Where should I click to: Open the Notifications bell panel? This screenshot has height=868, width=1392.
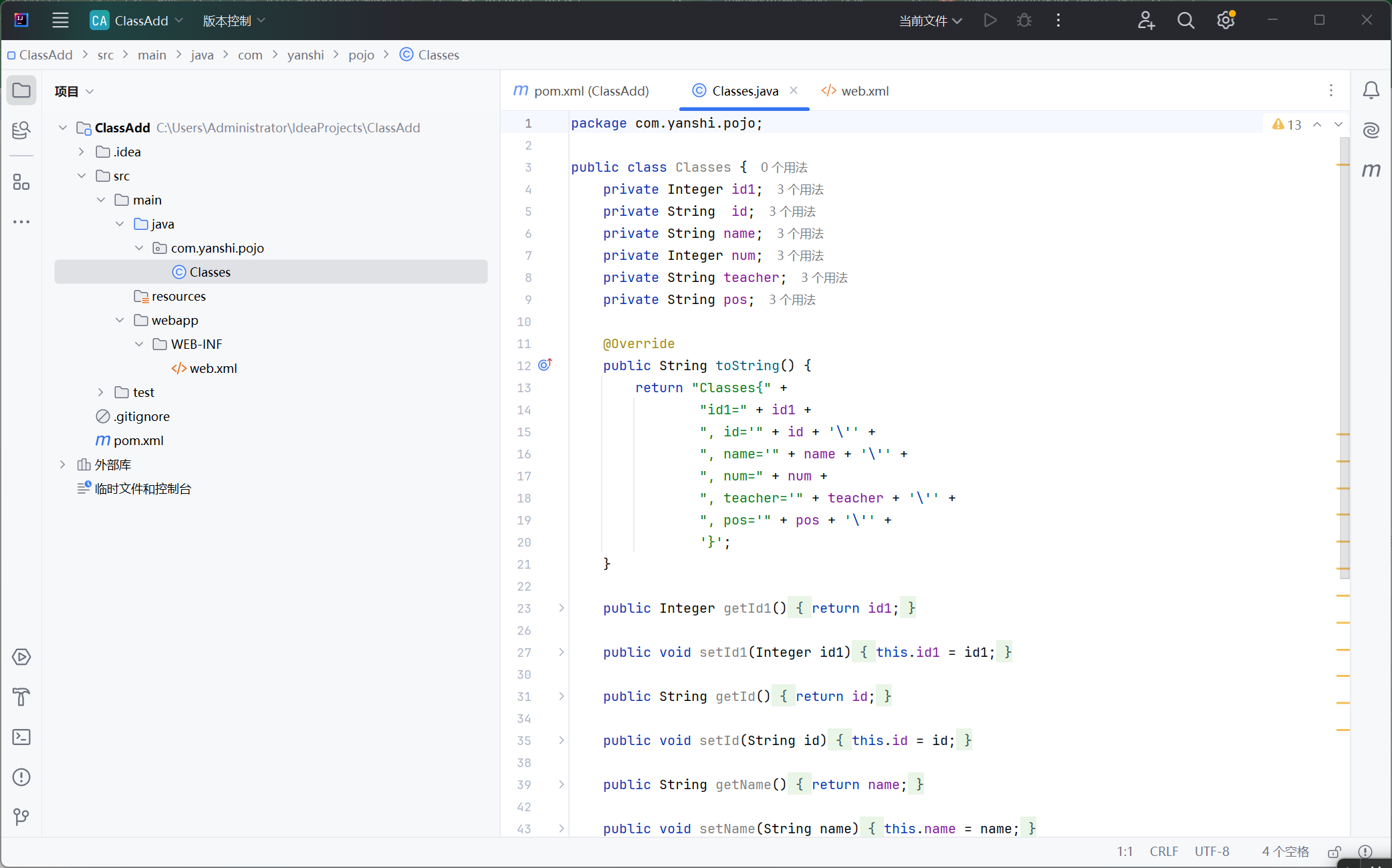[x=1371, y=90]
